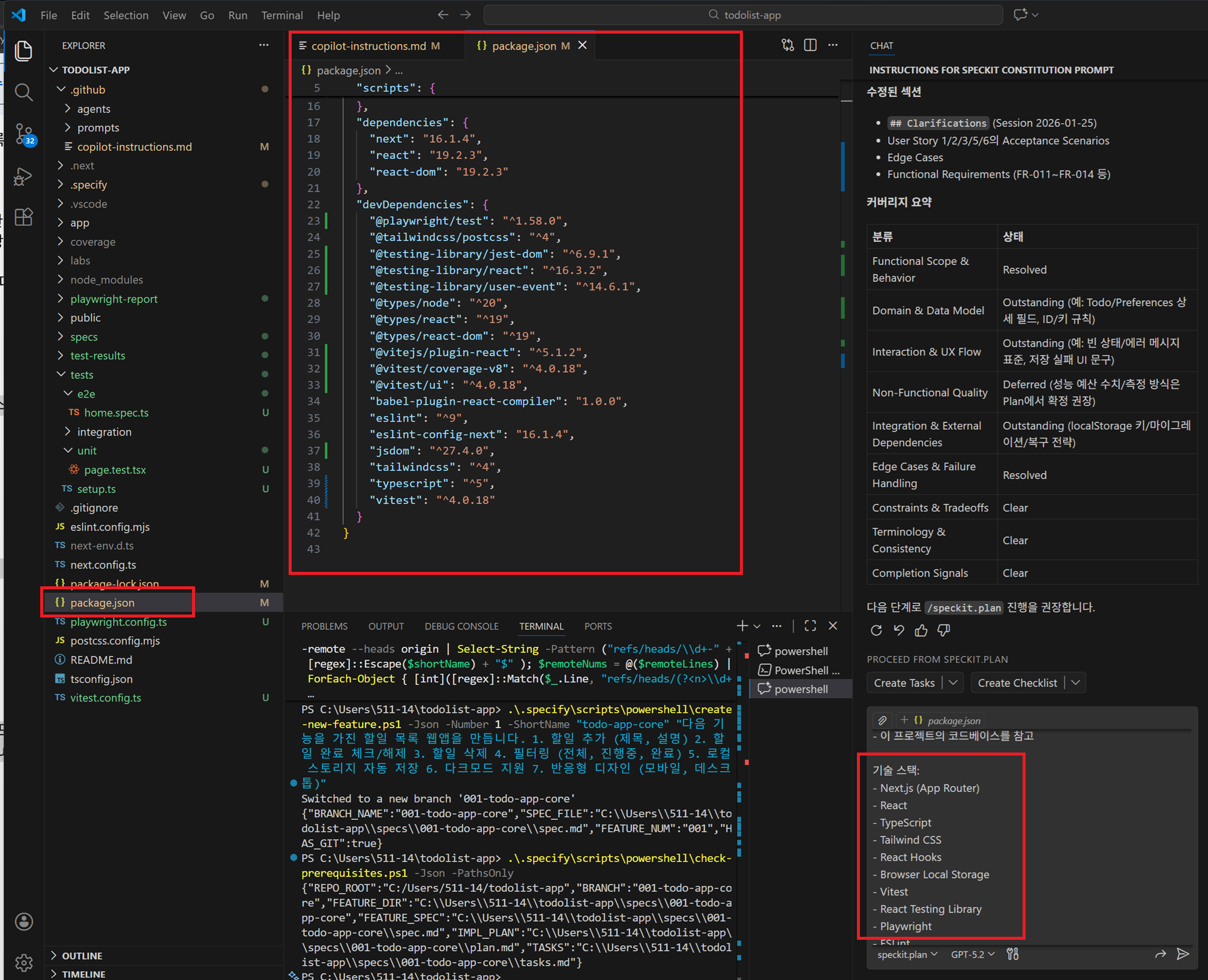Open the Terminal menu

pos(281,15)
